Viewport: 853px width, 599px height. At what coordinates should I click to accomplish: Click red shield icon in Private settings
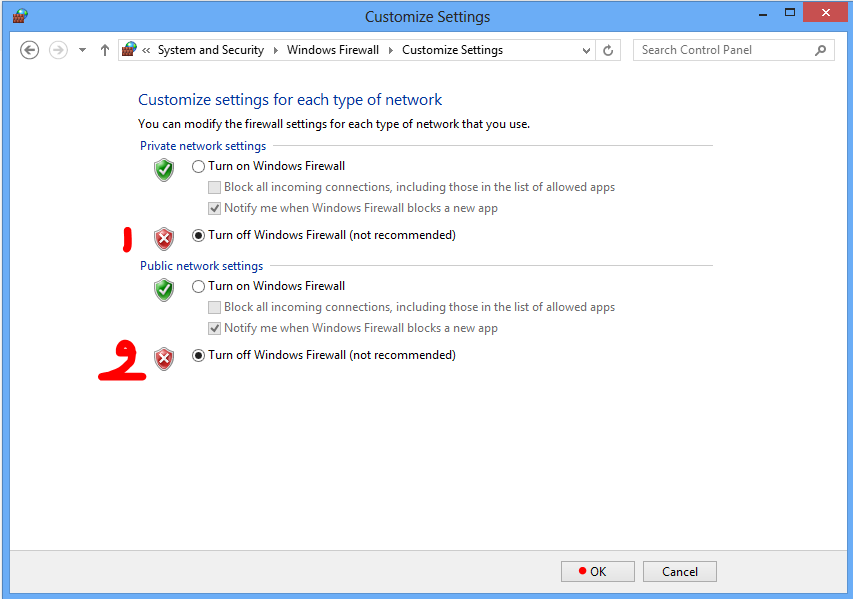click(164, 239)
